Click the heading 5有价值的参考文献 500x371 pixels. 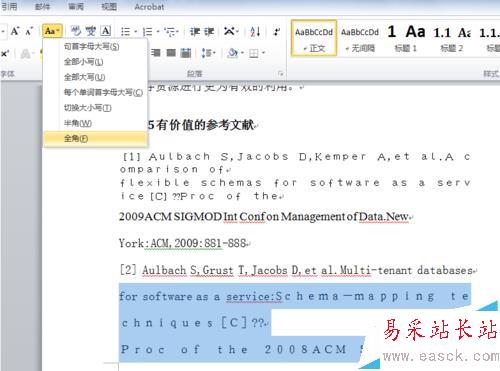coord(202,125)
